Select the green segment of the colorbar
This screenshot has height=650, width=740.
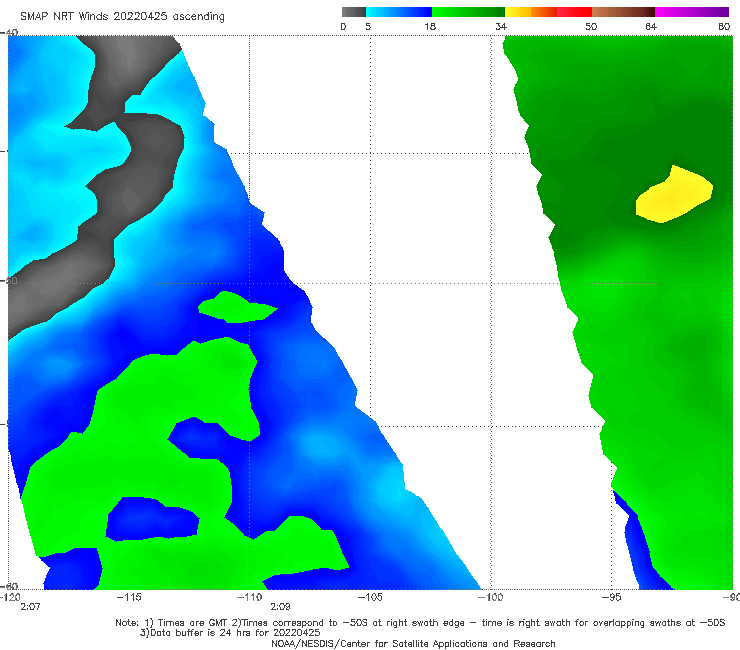[x=469, y=12]
